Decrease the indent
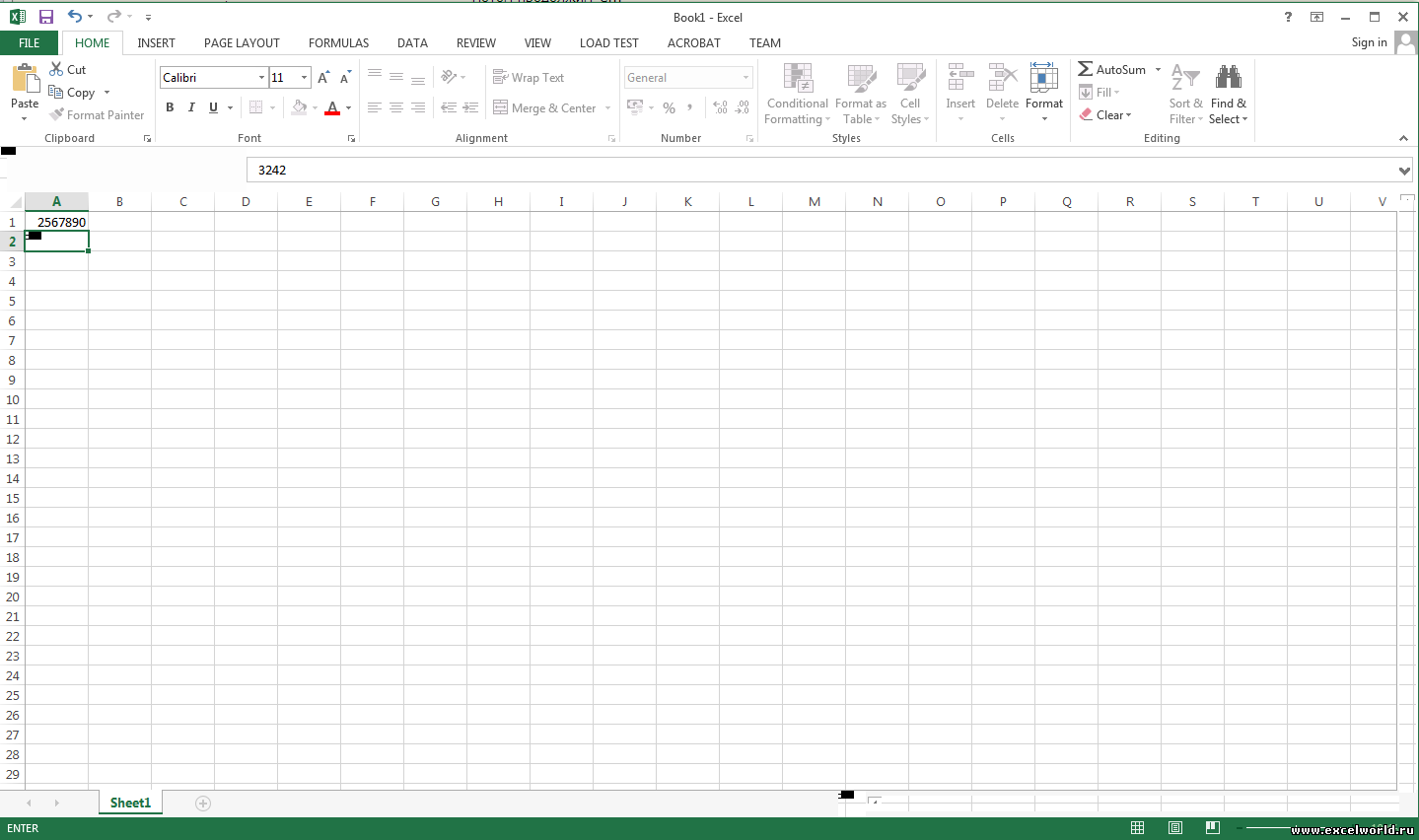 pyautogui.click(x=449, y=107)
